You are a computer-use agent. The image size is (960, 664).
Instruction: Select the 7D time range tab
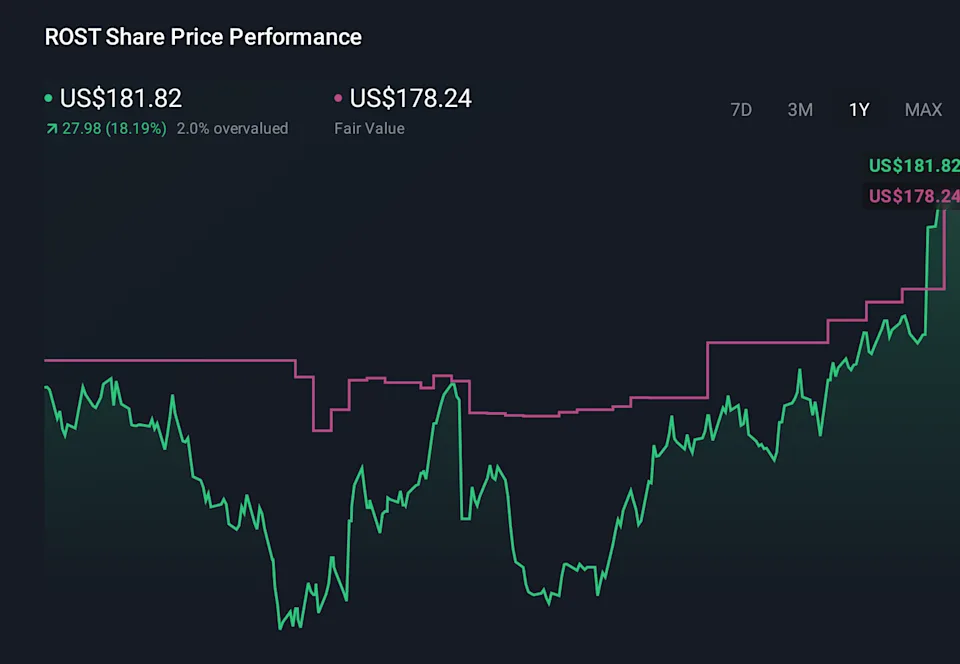click(741, 110)
